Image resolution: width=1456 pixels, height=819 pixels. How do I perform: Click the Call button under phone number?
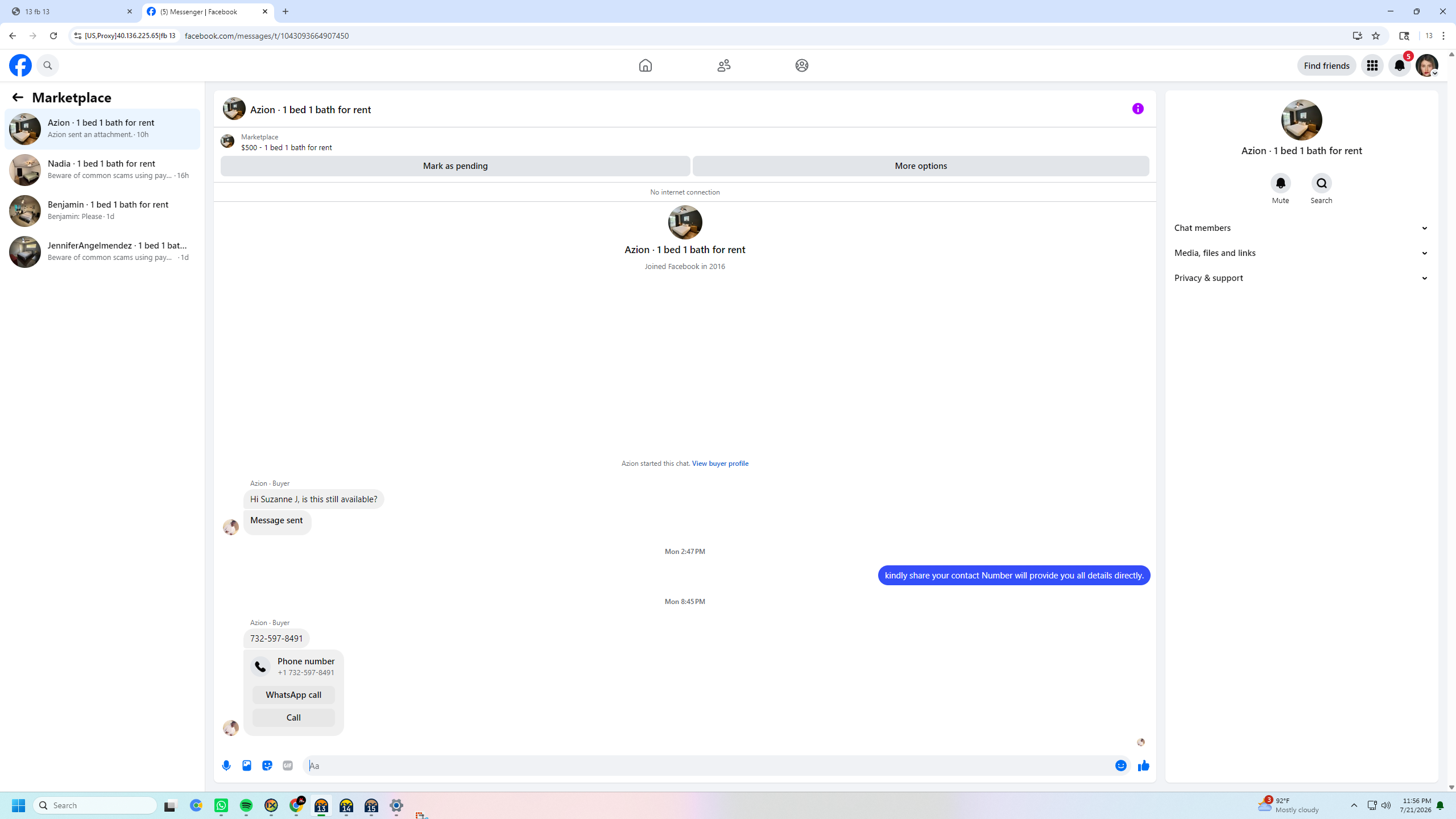pos(293,718)
